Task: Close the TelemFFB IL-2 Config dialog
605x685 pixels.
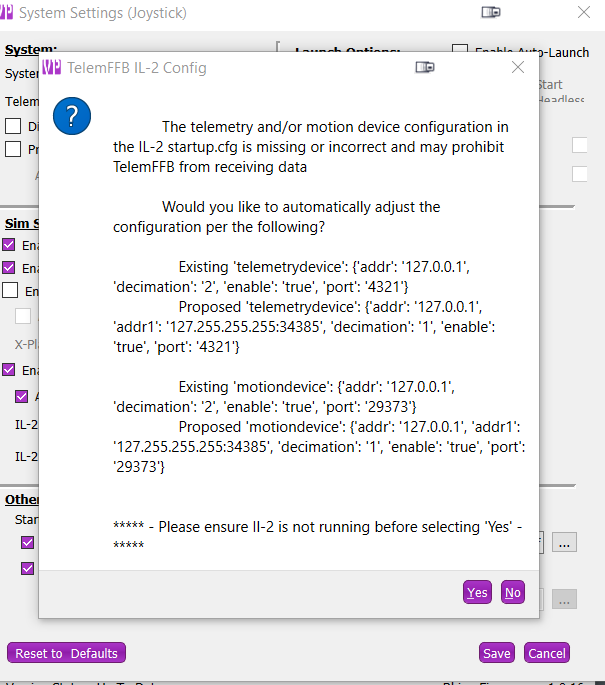Action: (518, 67)
